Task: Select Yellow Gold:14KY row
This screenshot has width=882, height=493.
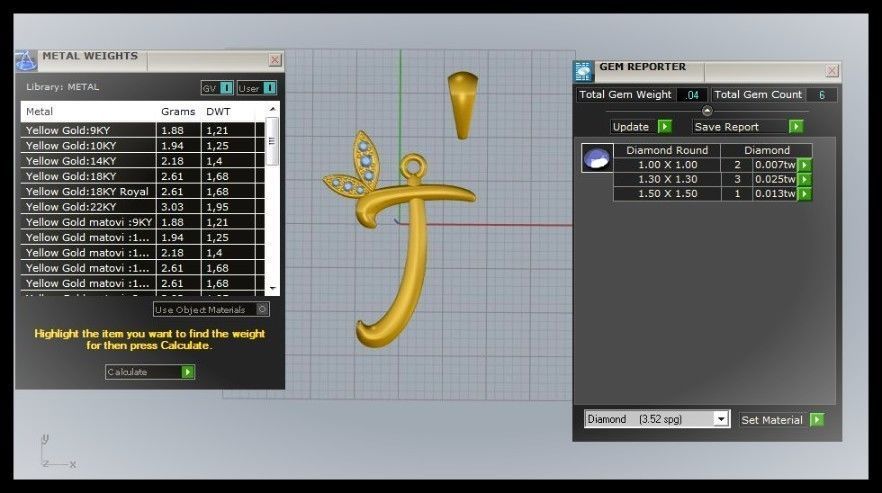Action: (143, 161)
